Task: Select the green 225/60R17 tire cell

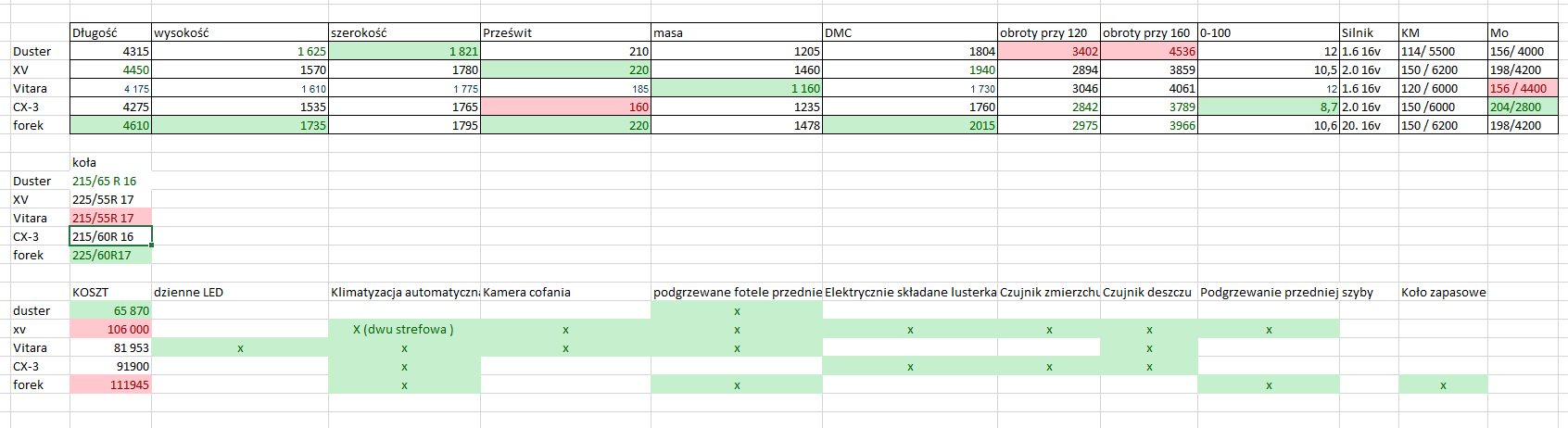Action: coord(110,255)
